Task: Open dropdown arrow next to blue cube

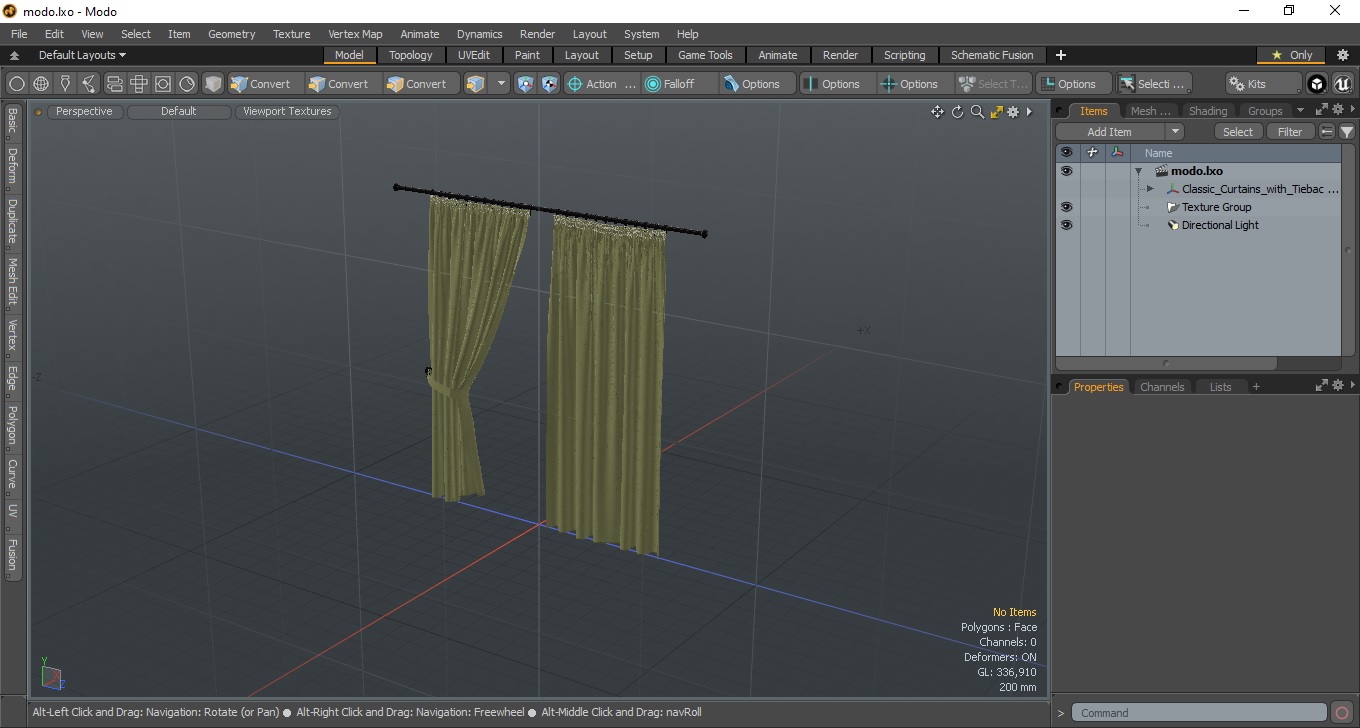Action: 501,84
